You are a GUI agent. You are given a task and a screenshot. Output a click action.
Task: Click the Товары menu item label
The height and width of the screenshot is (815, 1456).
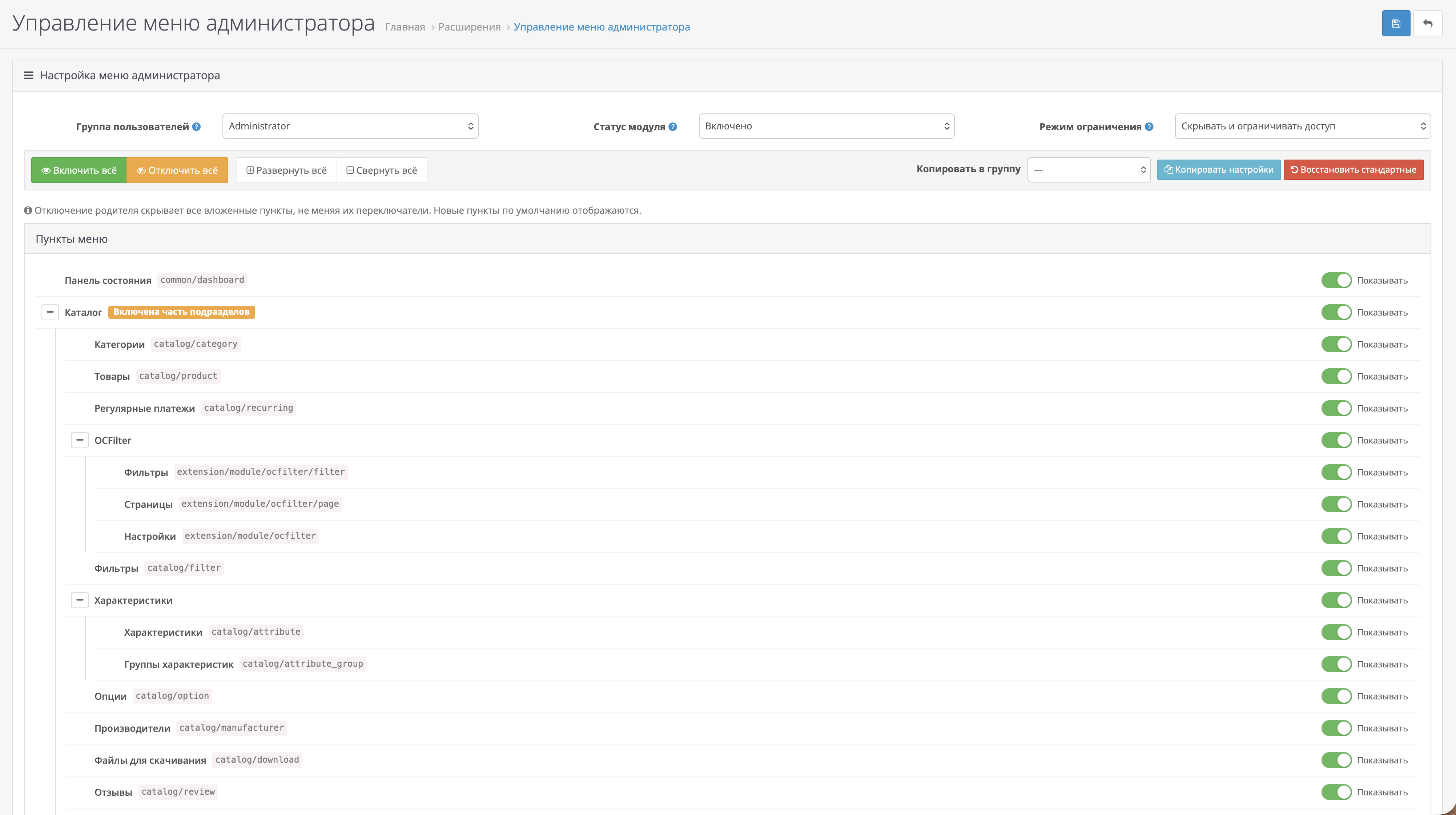click(x=112, y=376)
